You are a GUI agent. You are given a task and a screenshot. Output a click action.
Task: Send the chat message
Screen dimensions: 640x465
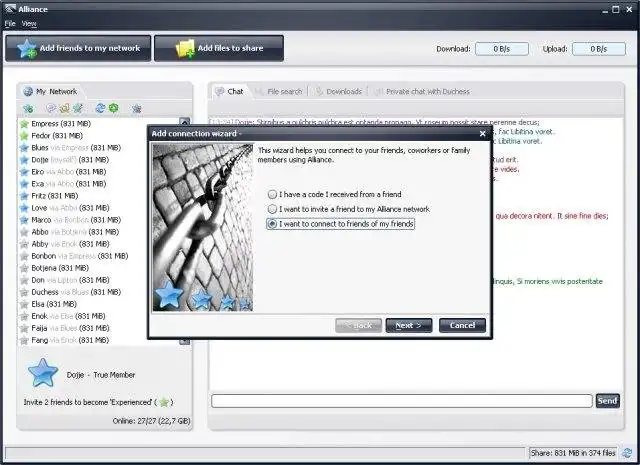click(607, 401)
